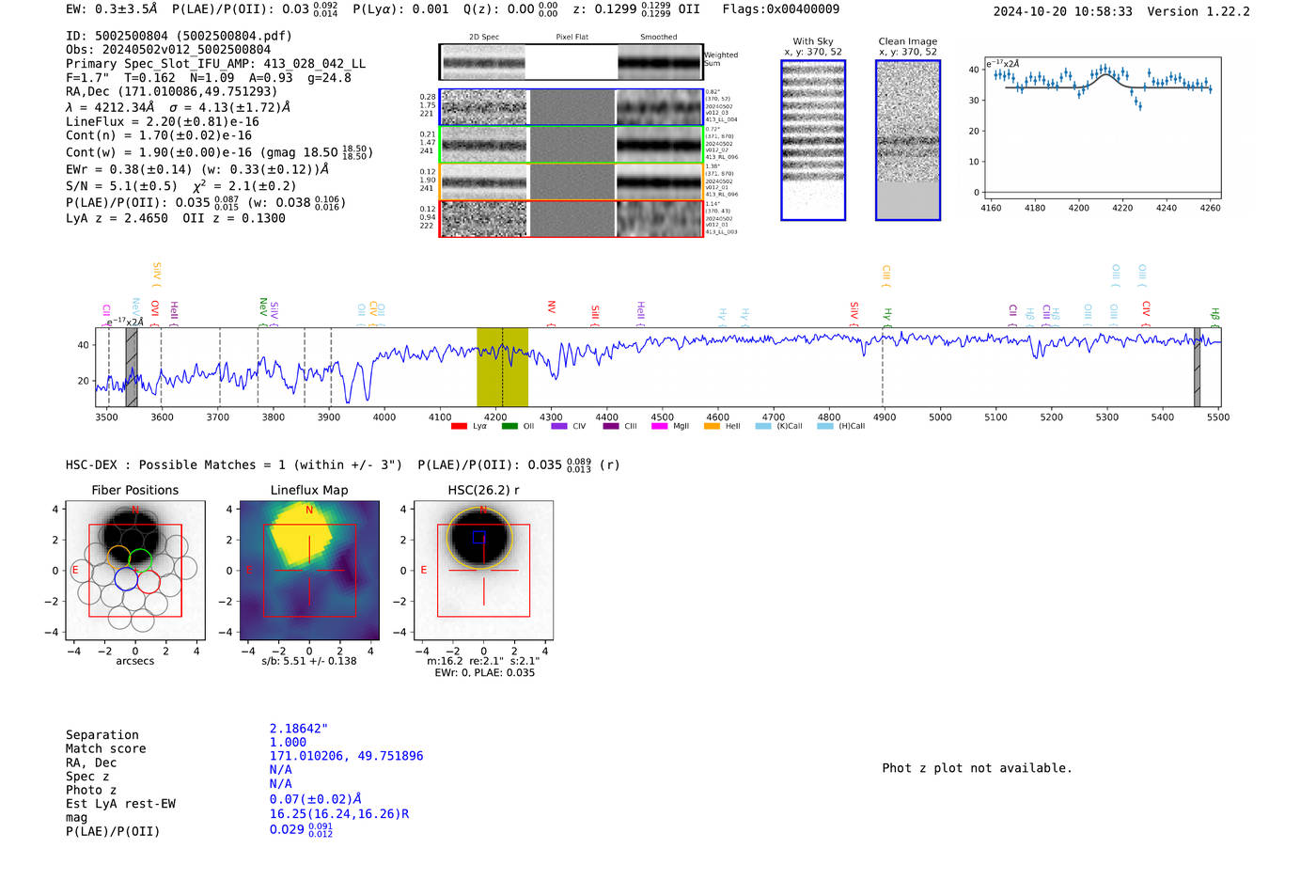Open the Clean Image panel
Screen dimensions: 1316x896
(x=907, y=140)
